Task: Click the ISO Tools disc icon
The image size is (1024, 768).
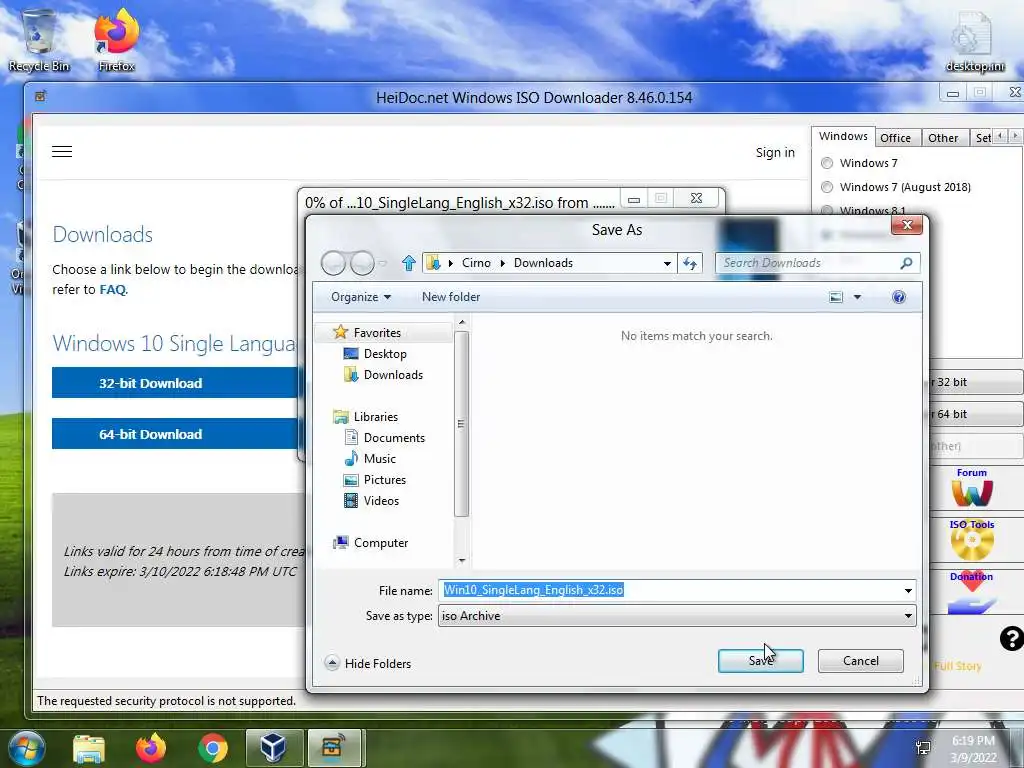Action: tap(972, 540)
